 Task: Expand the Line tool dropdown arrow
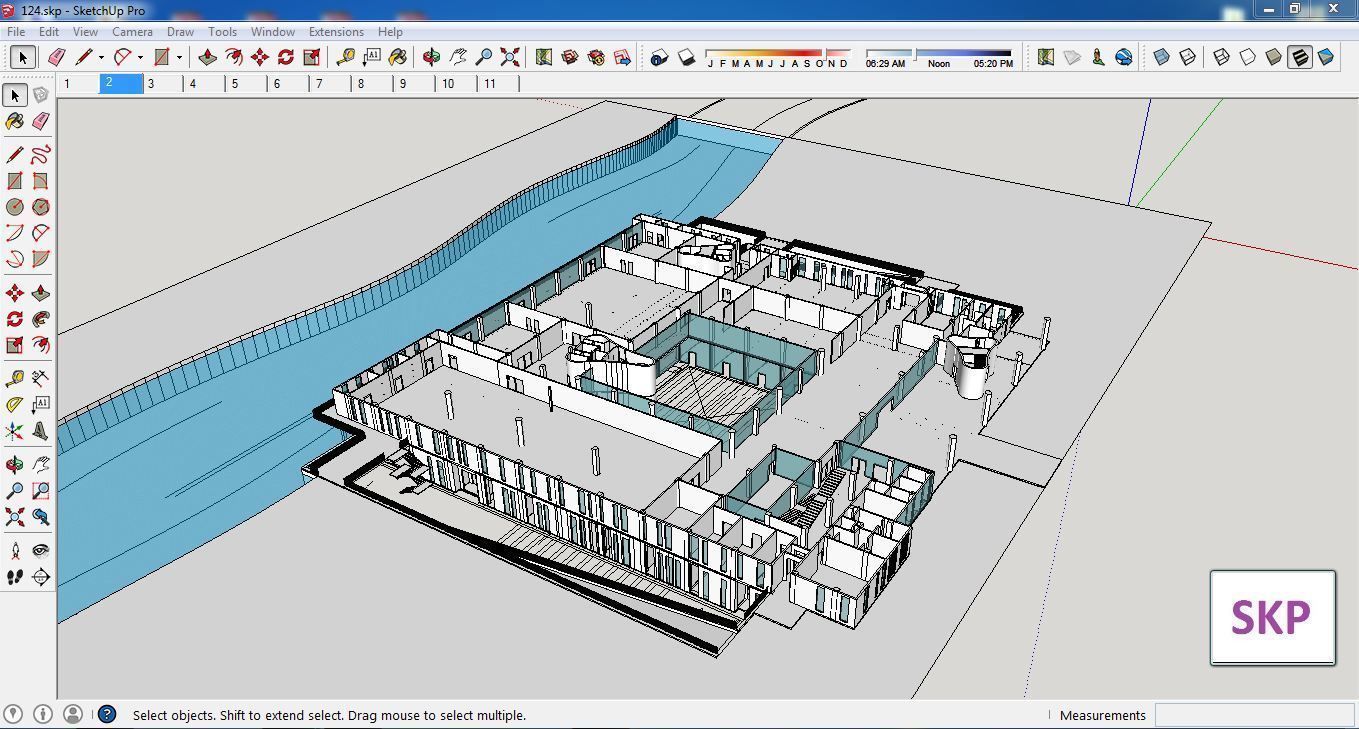[x=101, y=57]
